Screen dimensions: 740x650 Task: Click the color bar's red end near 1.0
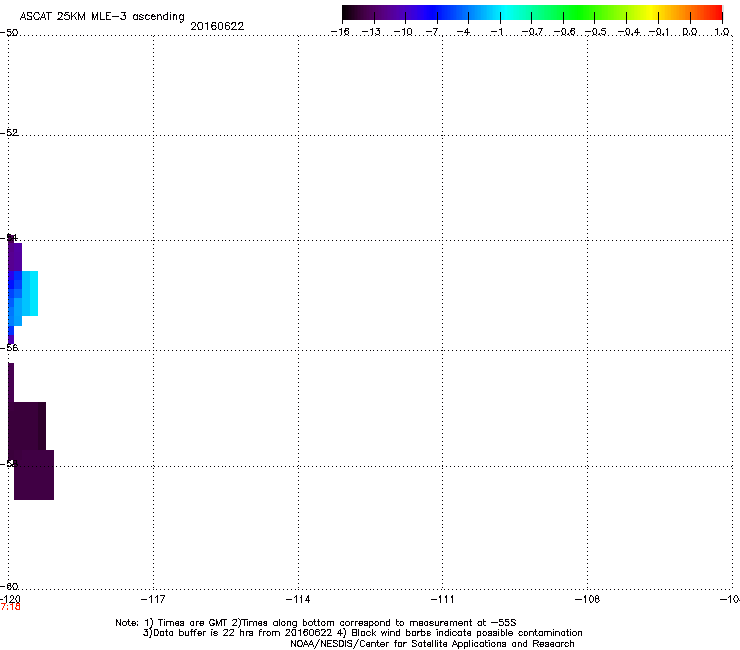tap(716, 12)
